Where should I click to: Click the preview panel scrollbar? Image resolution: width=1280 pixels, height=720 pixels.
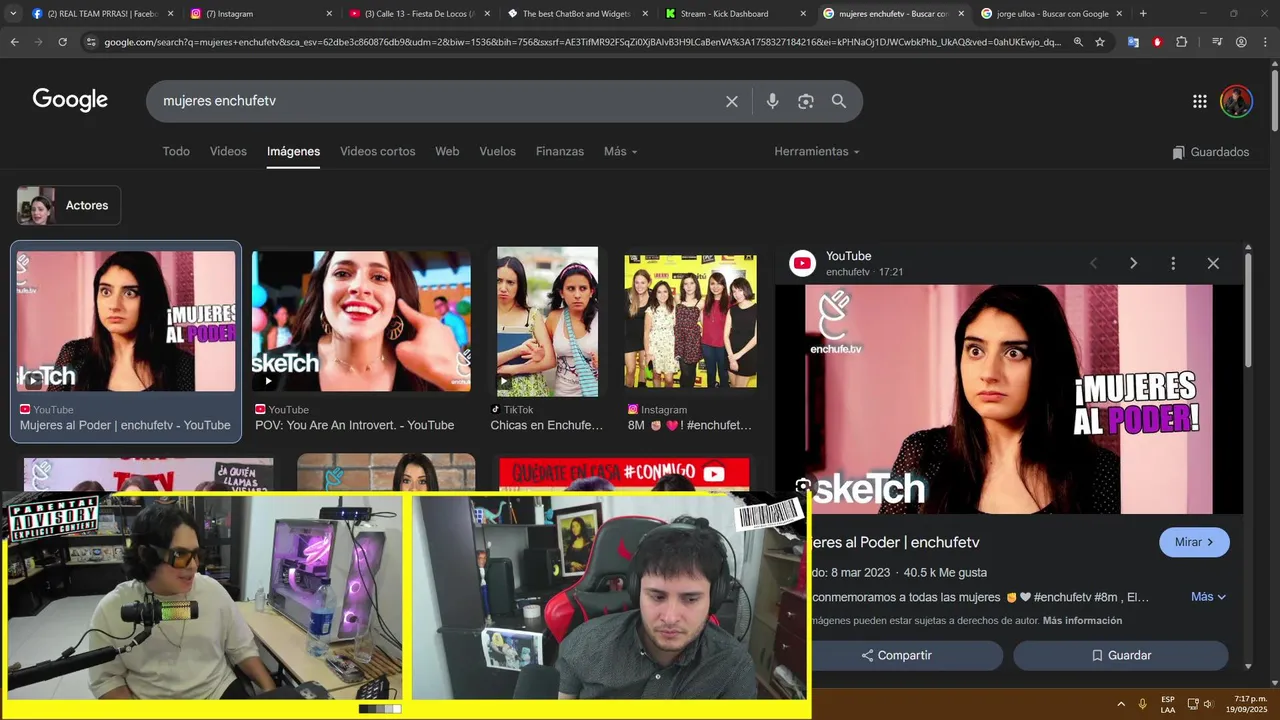coord(1248,310)
